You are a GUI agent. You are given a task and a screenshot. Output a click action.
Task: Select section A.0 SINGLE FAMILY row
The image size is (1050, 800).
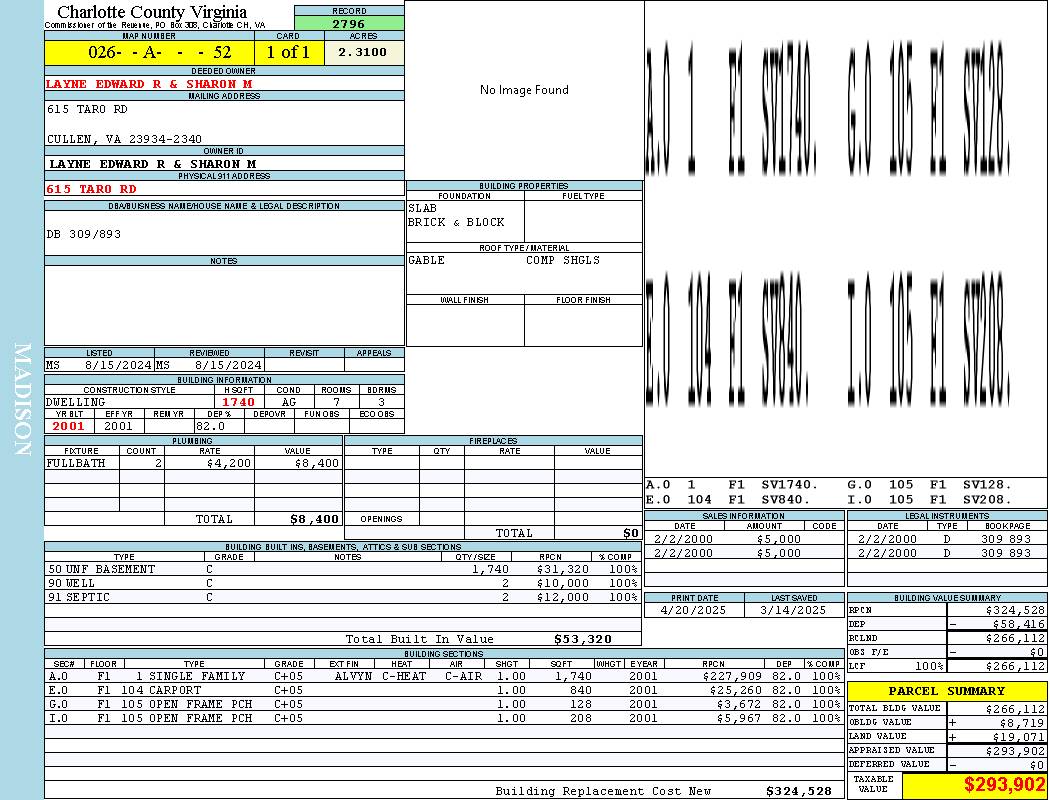point(444,676)
